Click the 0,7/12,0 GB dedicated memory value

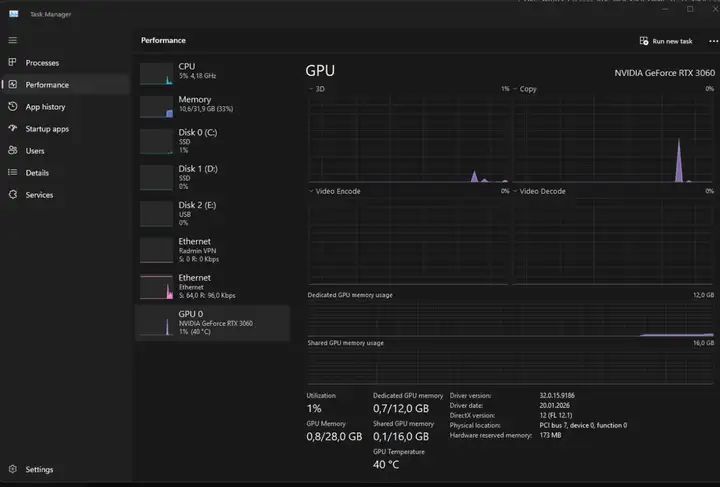tap(401, 409)
